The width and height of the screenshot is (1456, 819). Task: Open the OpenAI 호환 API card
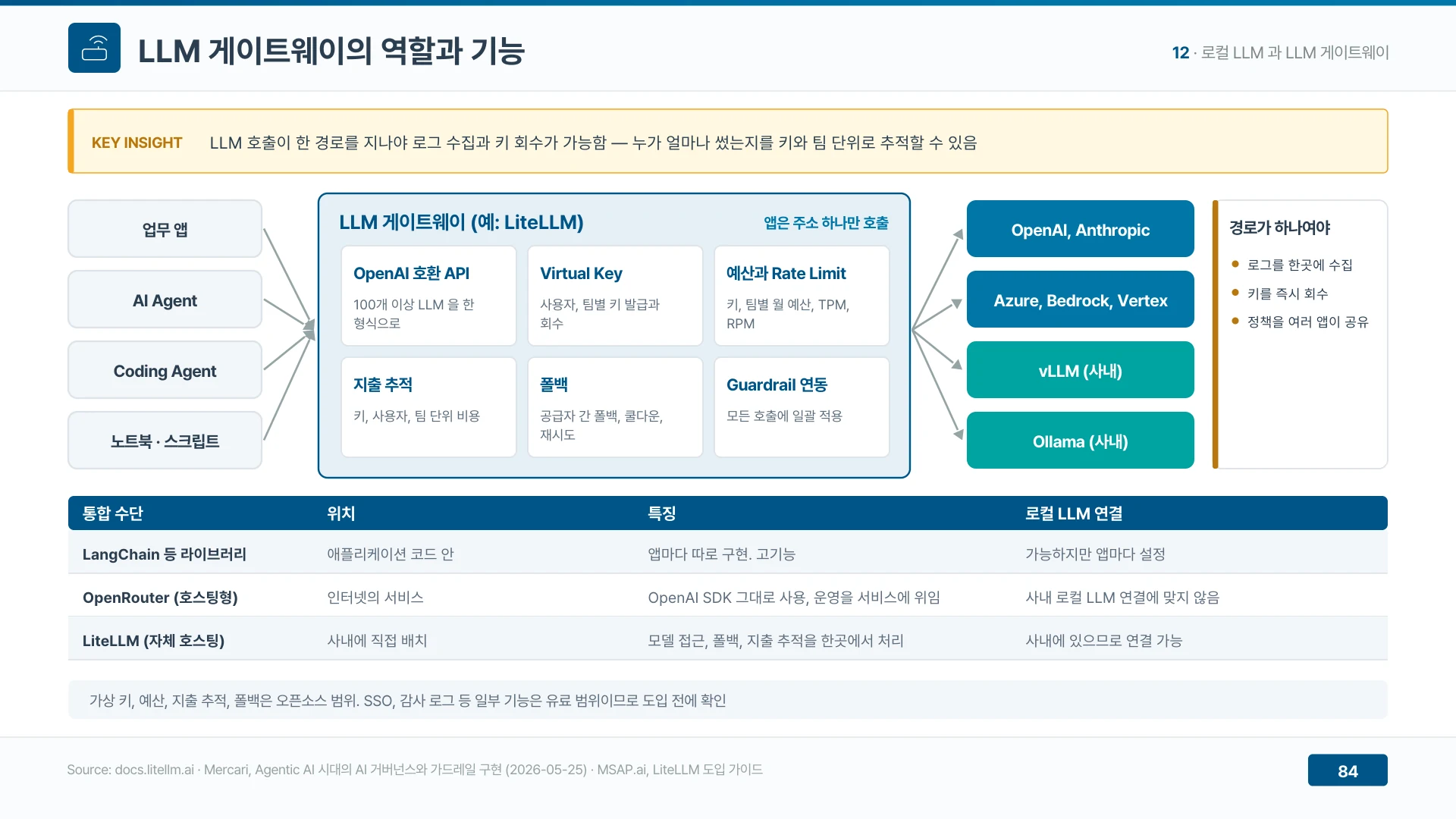coord(428,296)
